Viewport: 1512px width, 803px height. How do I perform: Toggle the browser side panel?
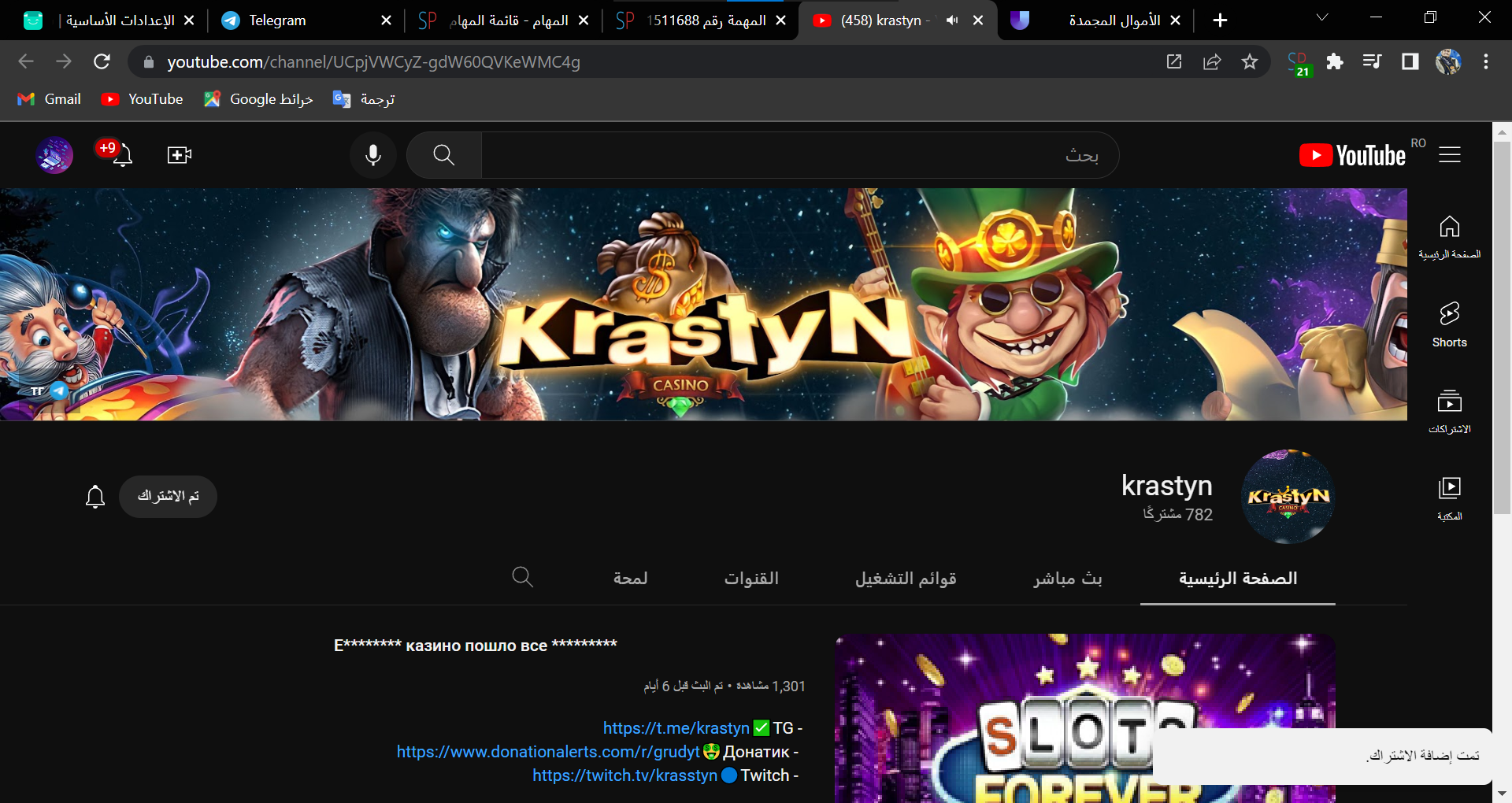[1410, 61]
